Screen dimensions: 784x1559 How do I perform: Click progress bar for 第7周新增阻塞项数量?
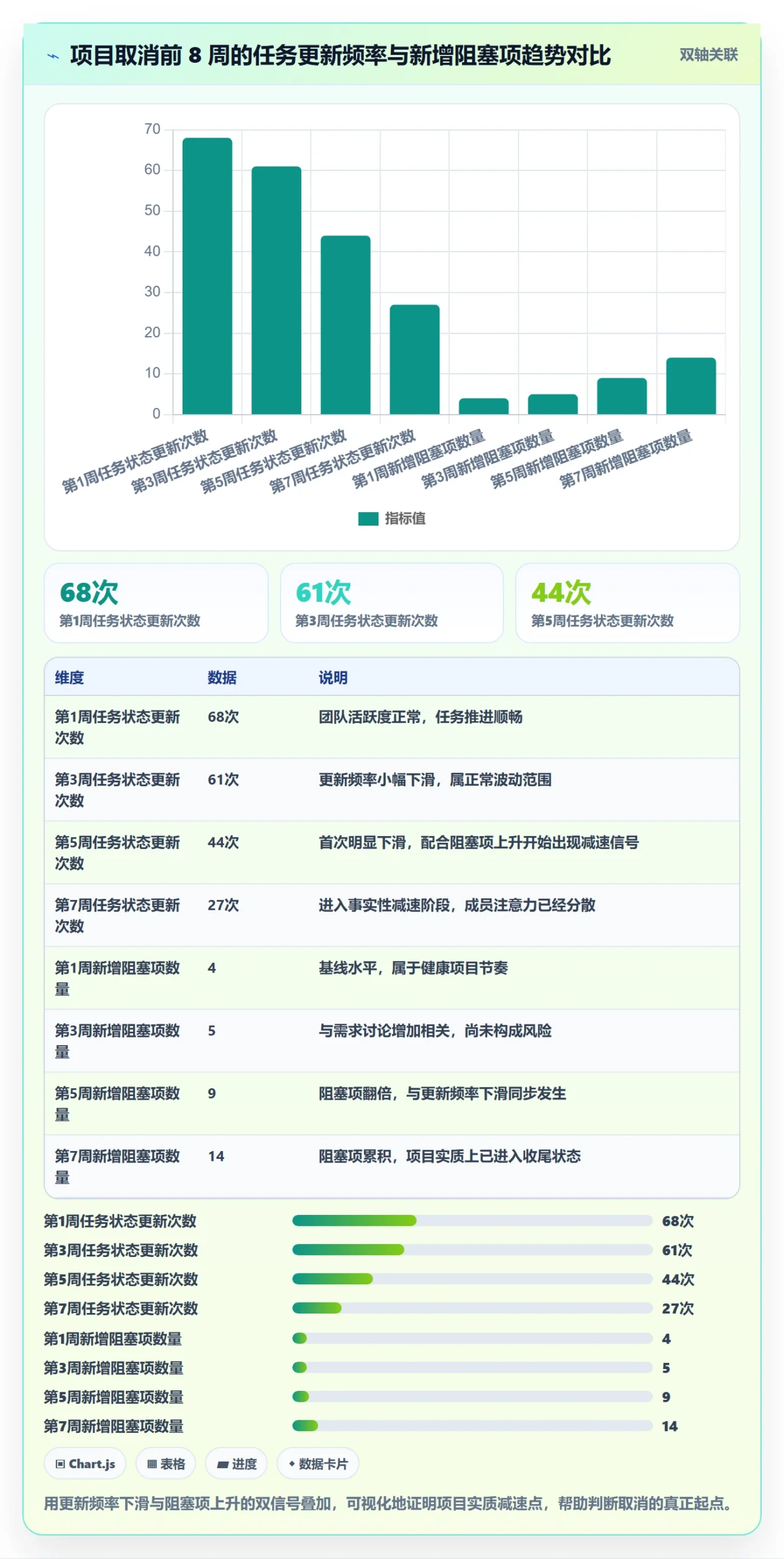point(472,1426)
